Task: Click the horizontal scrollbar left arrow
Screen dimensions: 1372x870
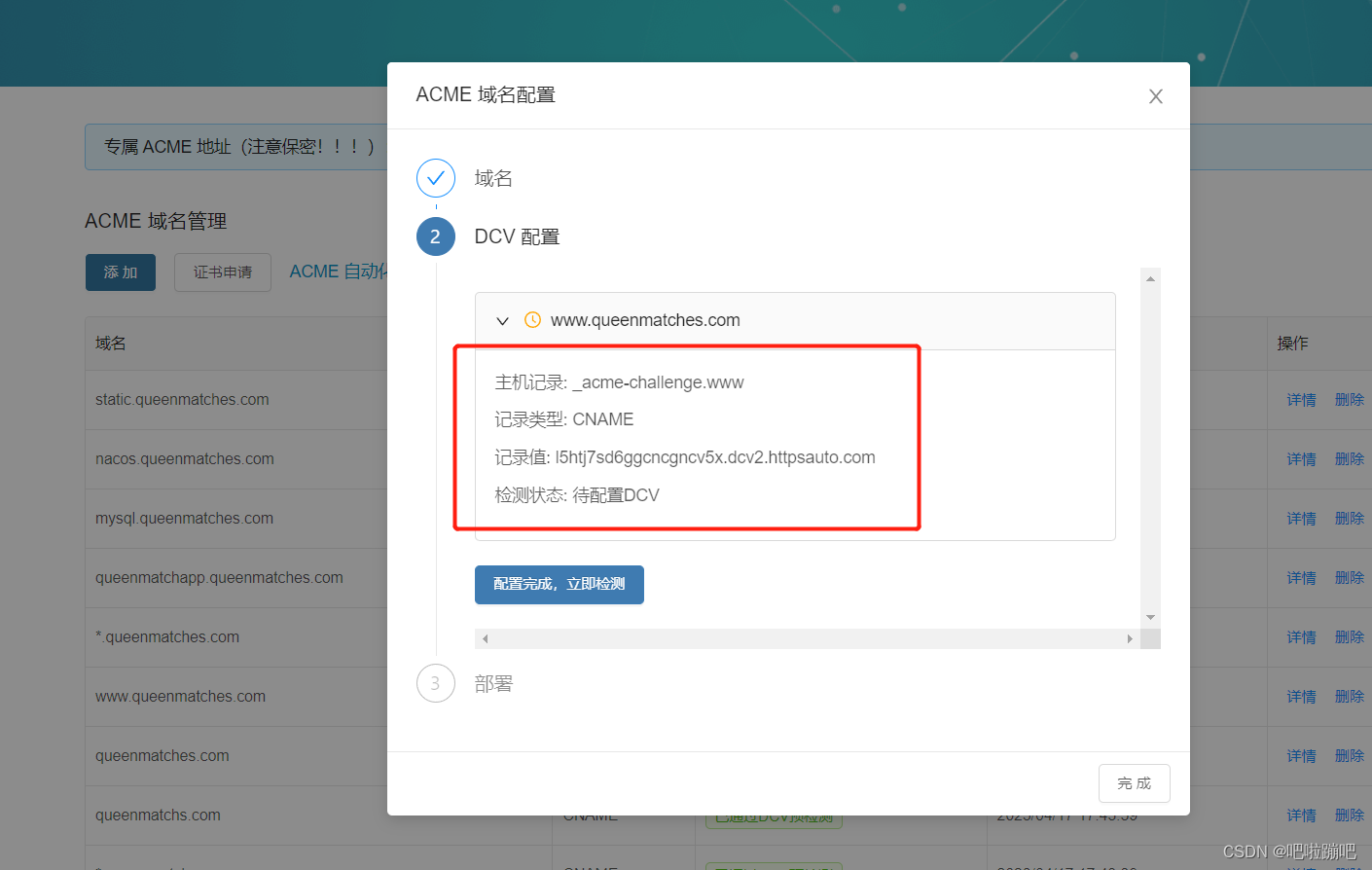Action: coord(485,638)
